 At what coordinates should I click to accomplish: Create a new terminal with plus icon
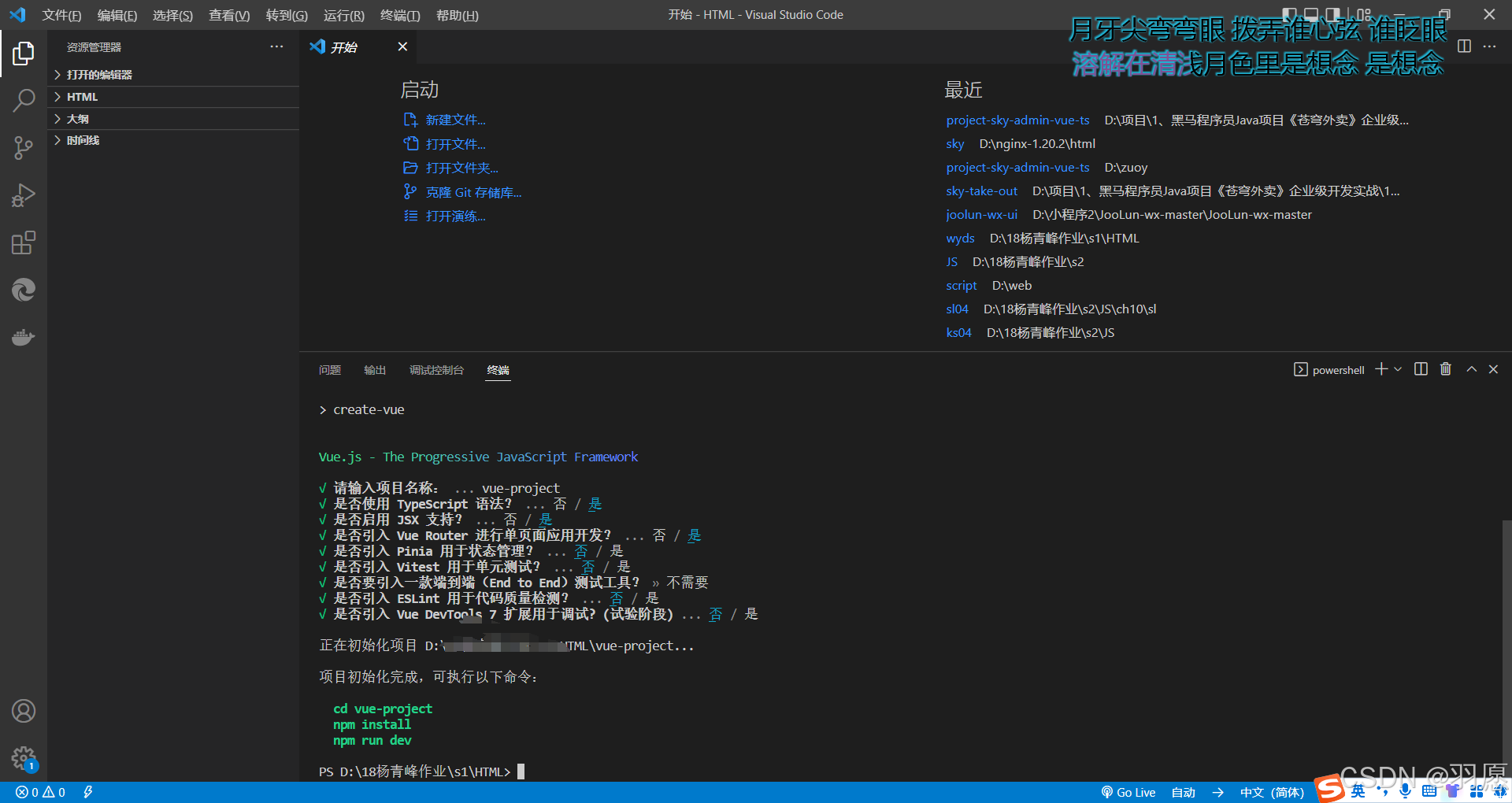click(1381, 368)
